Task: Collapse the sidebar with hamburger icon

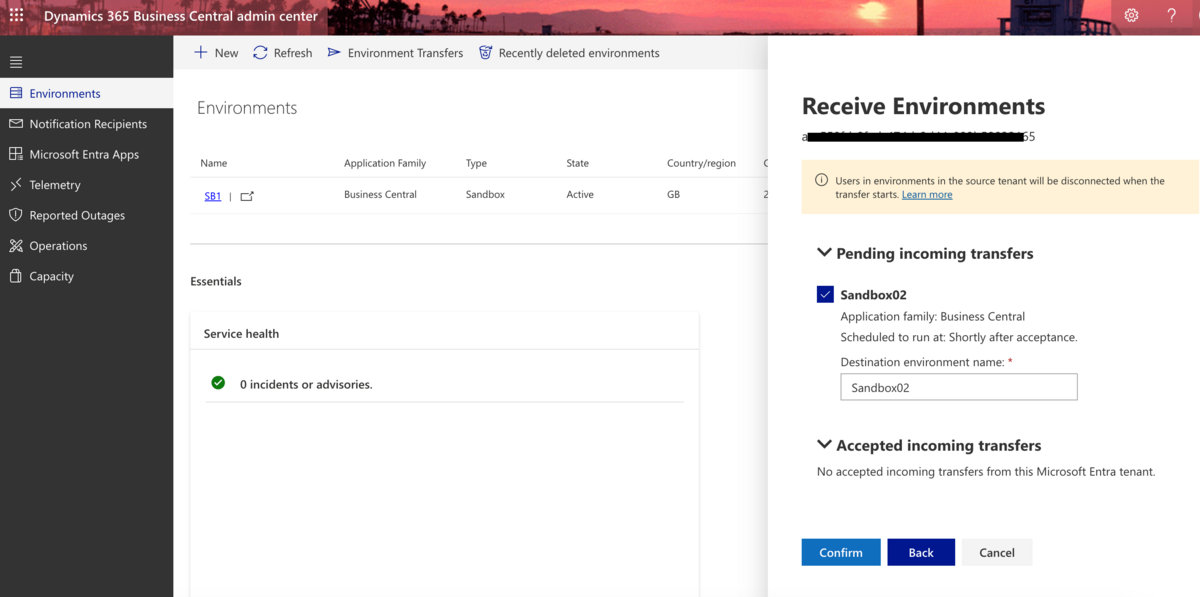Action: pos(16,62)
